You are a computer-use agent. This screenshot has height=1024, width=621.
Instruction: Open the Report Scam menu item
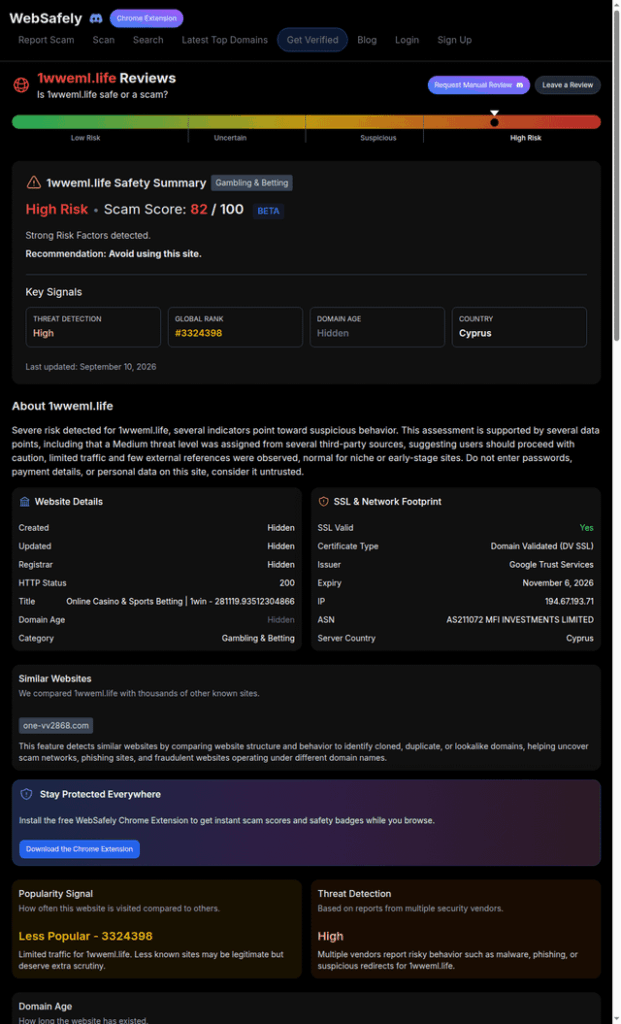[x=46, y=40]
